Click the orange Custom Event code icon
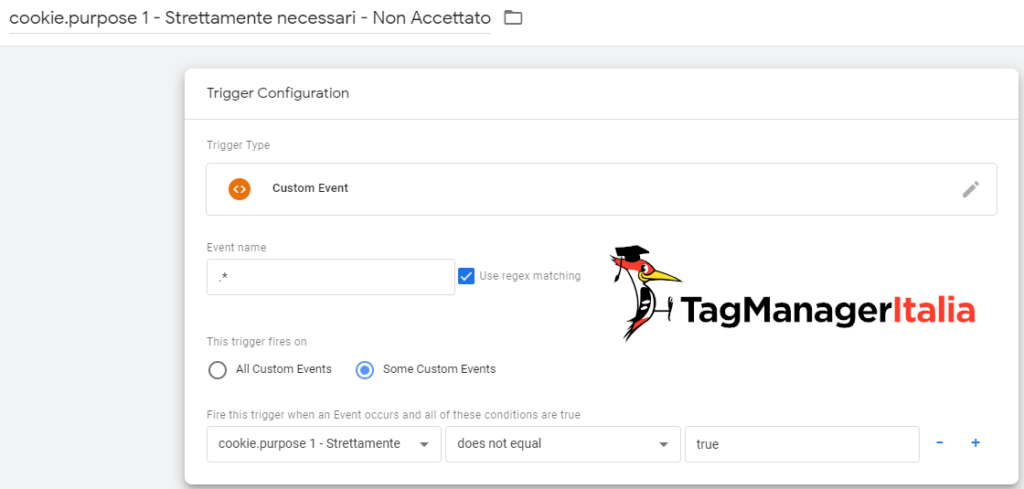The image size is (1024, 489). click(x=239, y=188)
